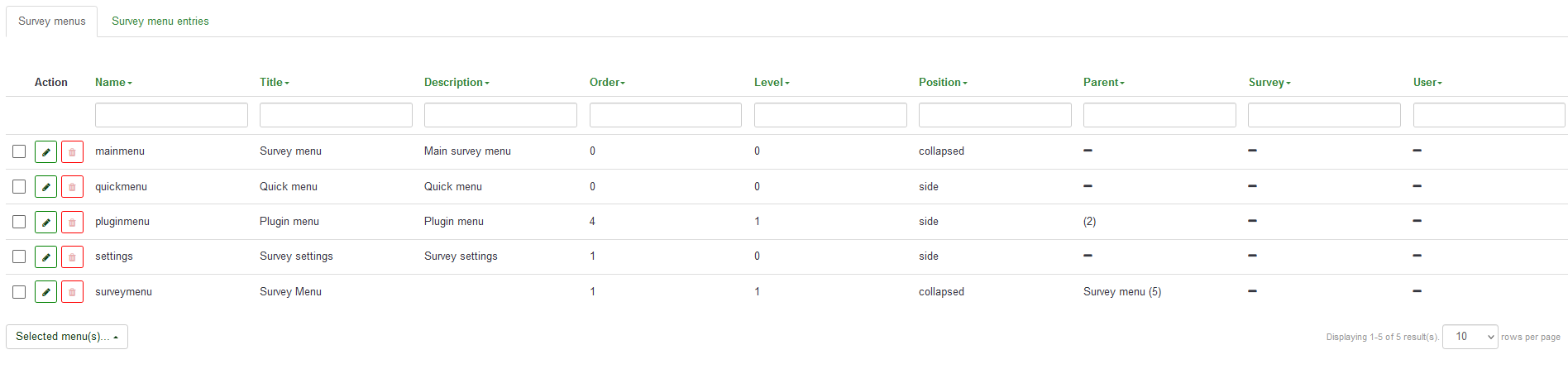This screenshot has height=369, width=1568.
Task: Click the pencil icon for surveymenu
Action: (45, 292)
